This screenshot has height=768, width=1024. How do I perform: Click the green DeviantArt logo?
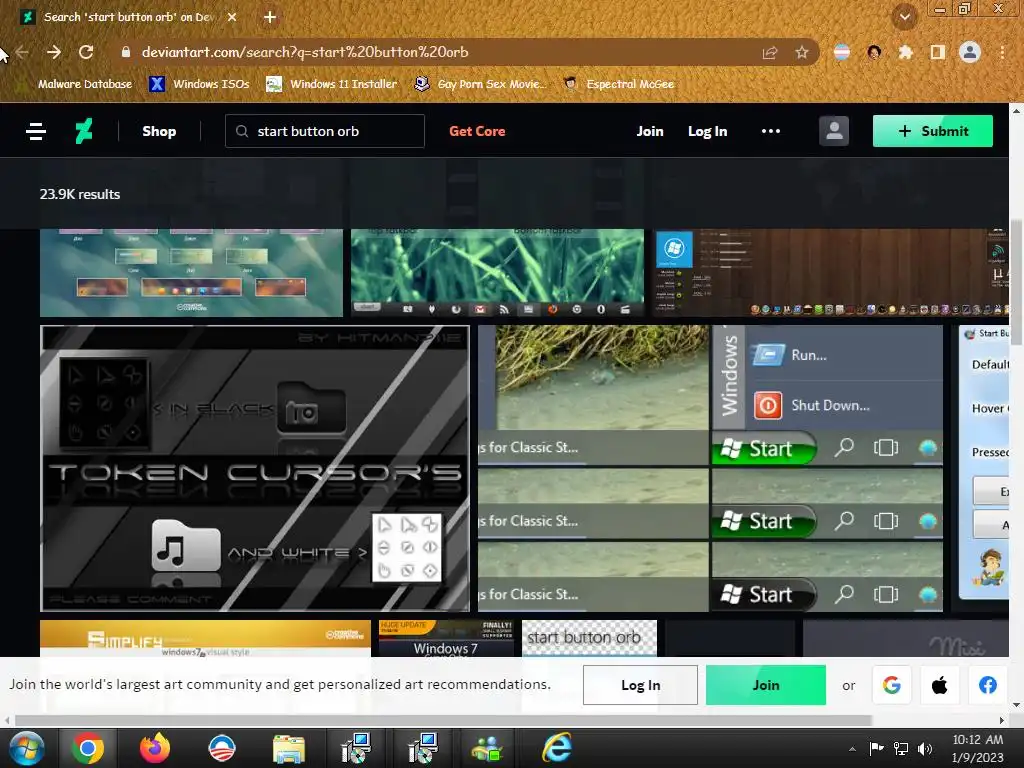[84, 131]
